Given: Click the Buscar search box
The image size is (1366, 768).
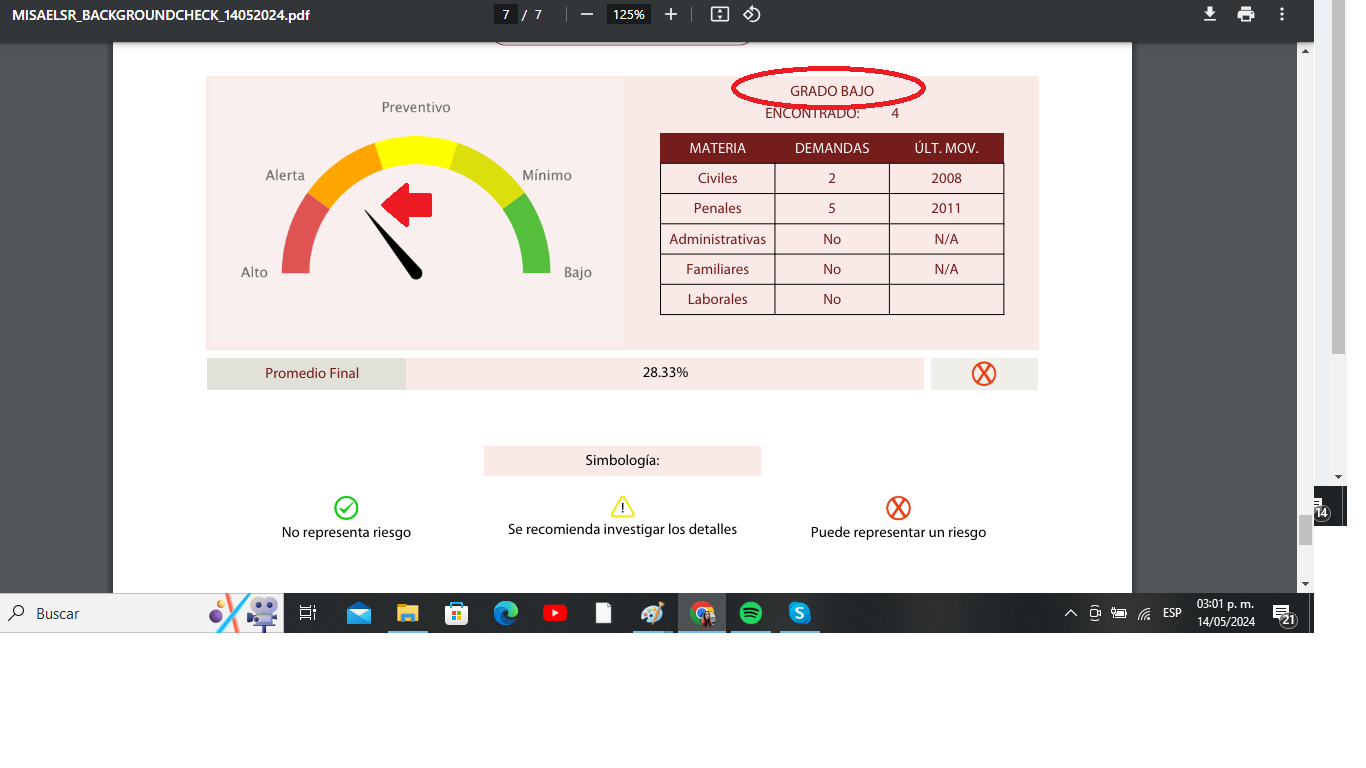Looking at the screenshot, I should point(110,613).
